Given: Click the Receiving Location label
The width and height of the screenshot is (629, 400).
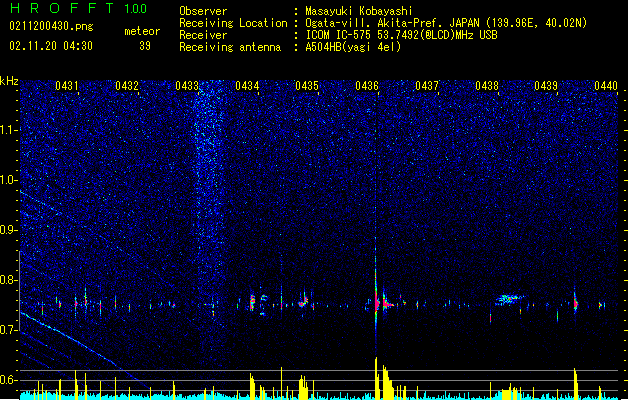Looking at the screenshot, I should (x=233, y=23).
